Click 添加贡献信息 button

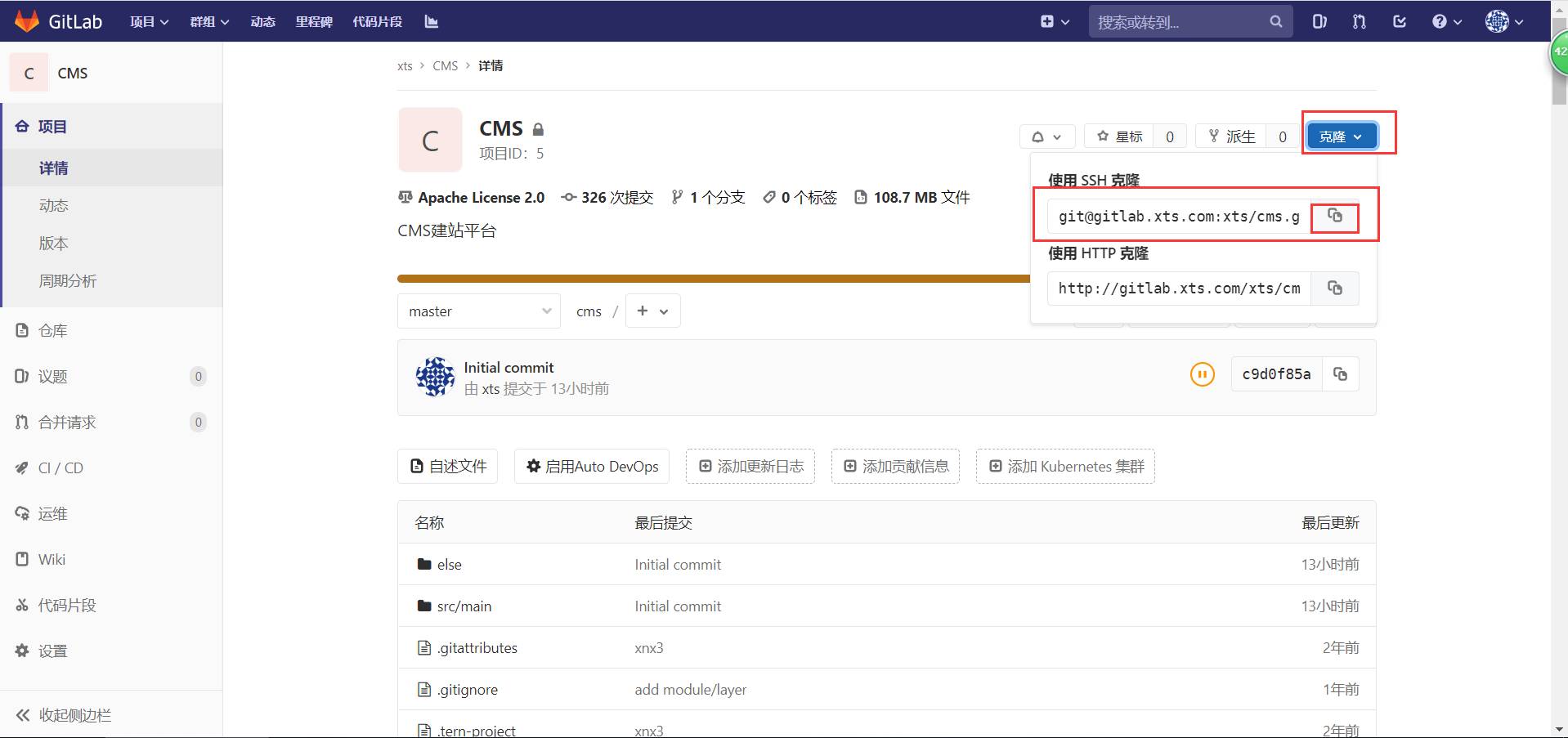click(x=895, y=466)
